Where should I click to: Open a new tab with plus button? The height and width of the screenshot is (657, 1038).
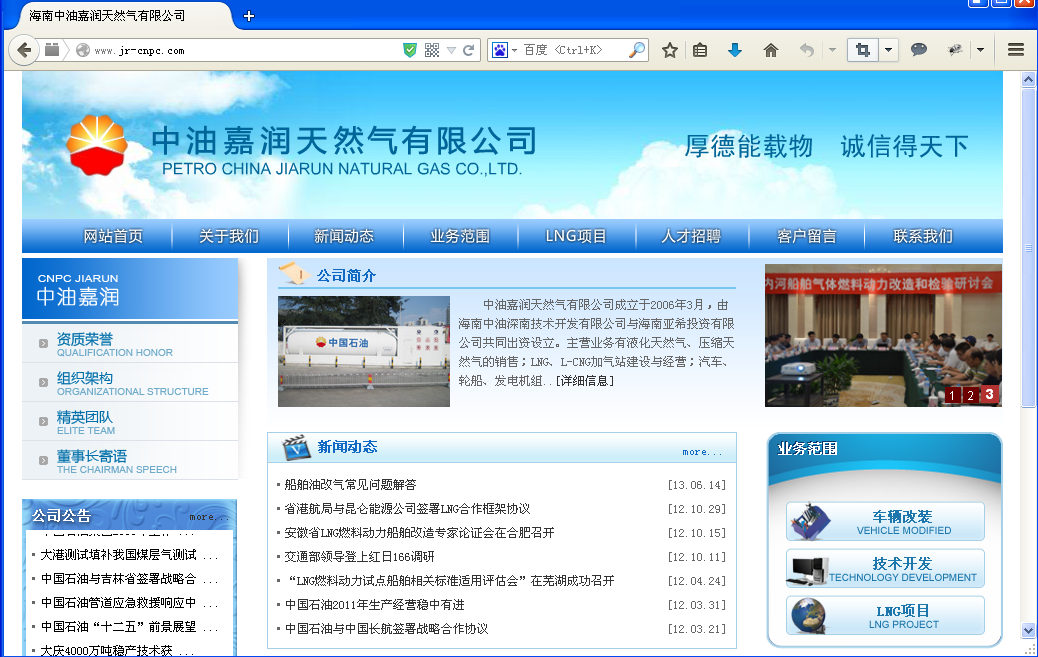click(x=249, y=16)
